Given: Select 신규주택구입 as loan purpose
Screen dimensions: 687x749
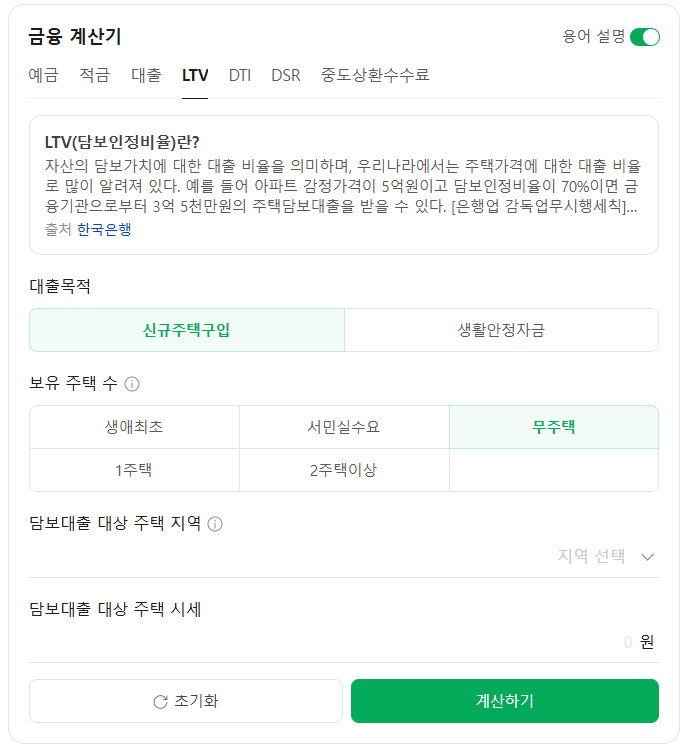Looking at the screenshot, I should coord(187,330).
